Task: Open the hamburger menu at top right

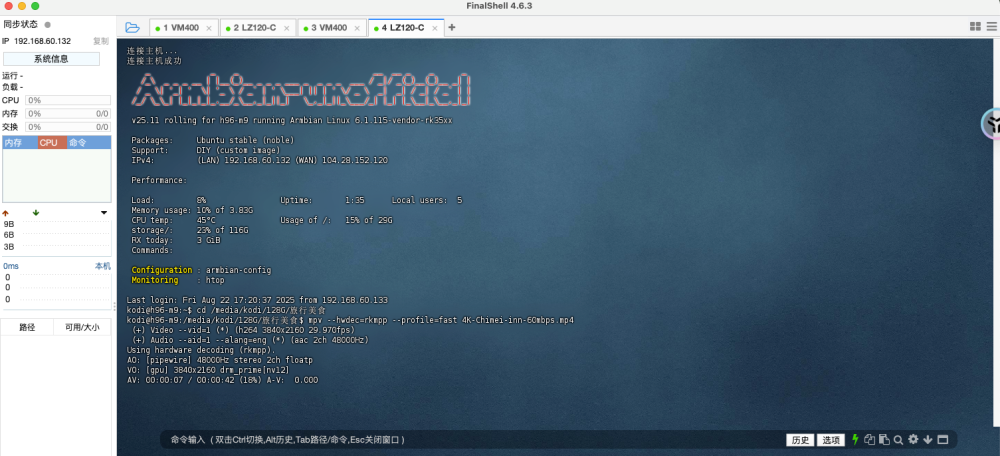Action: [x=992, y=27]
